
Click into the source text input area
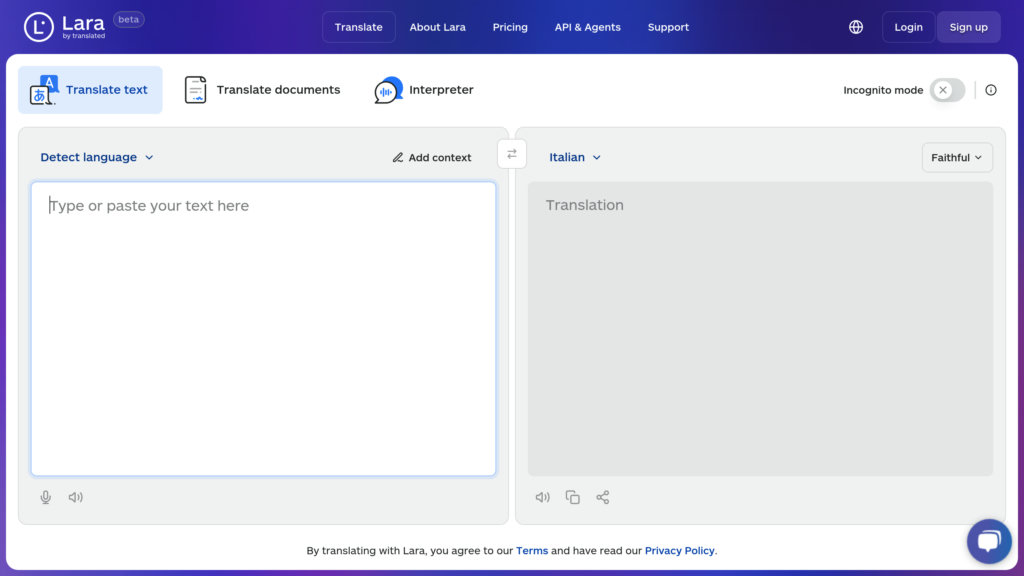pyautogui.click(x=263, y=328)
